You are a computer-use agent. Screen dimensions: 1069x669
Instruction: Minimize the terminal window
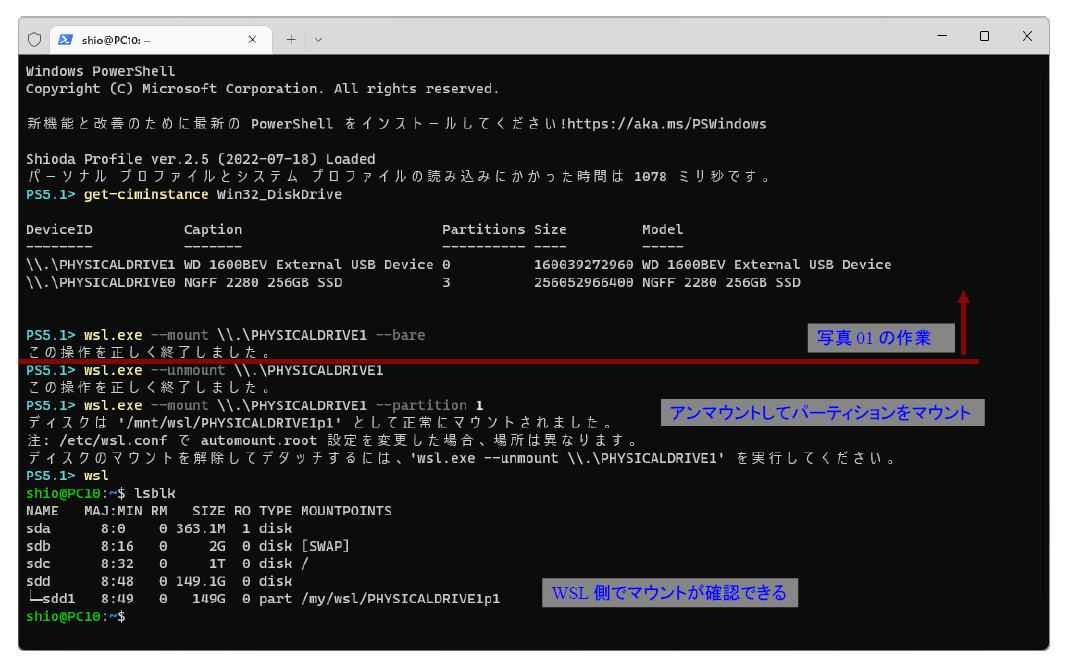tap(942, 35)
